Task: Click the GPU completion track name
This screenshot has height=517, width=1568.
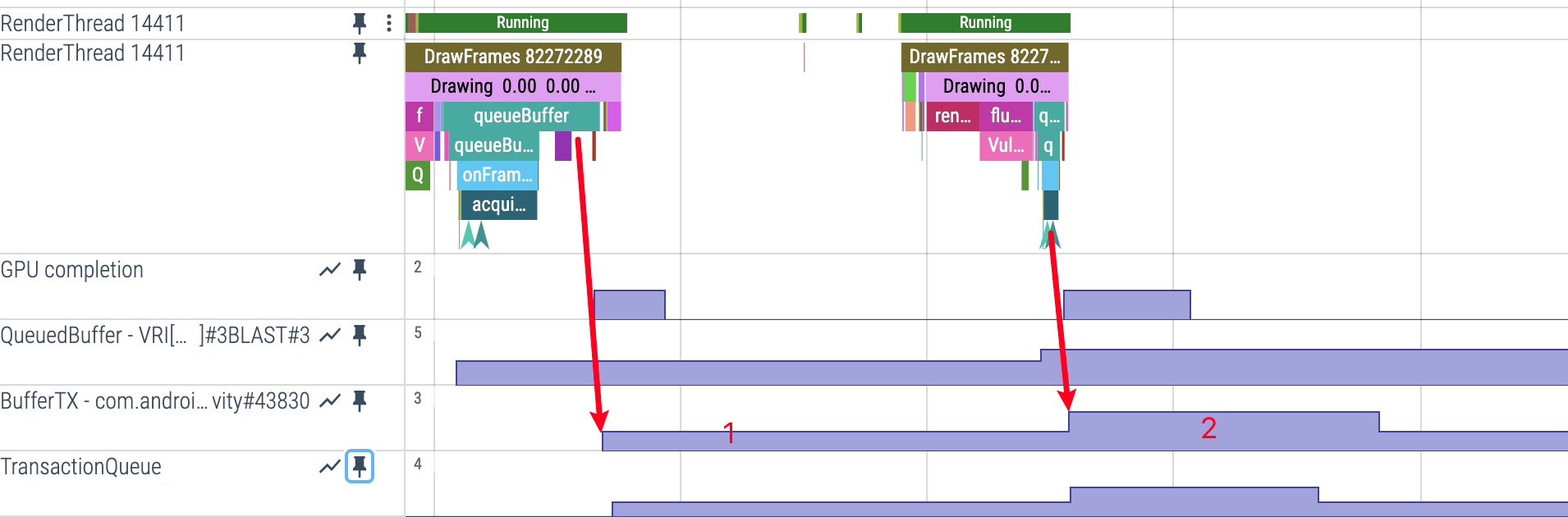Action: point(72,270)
